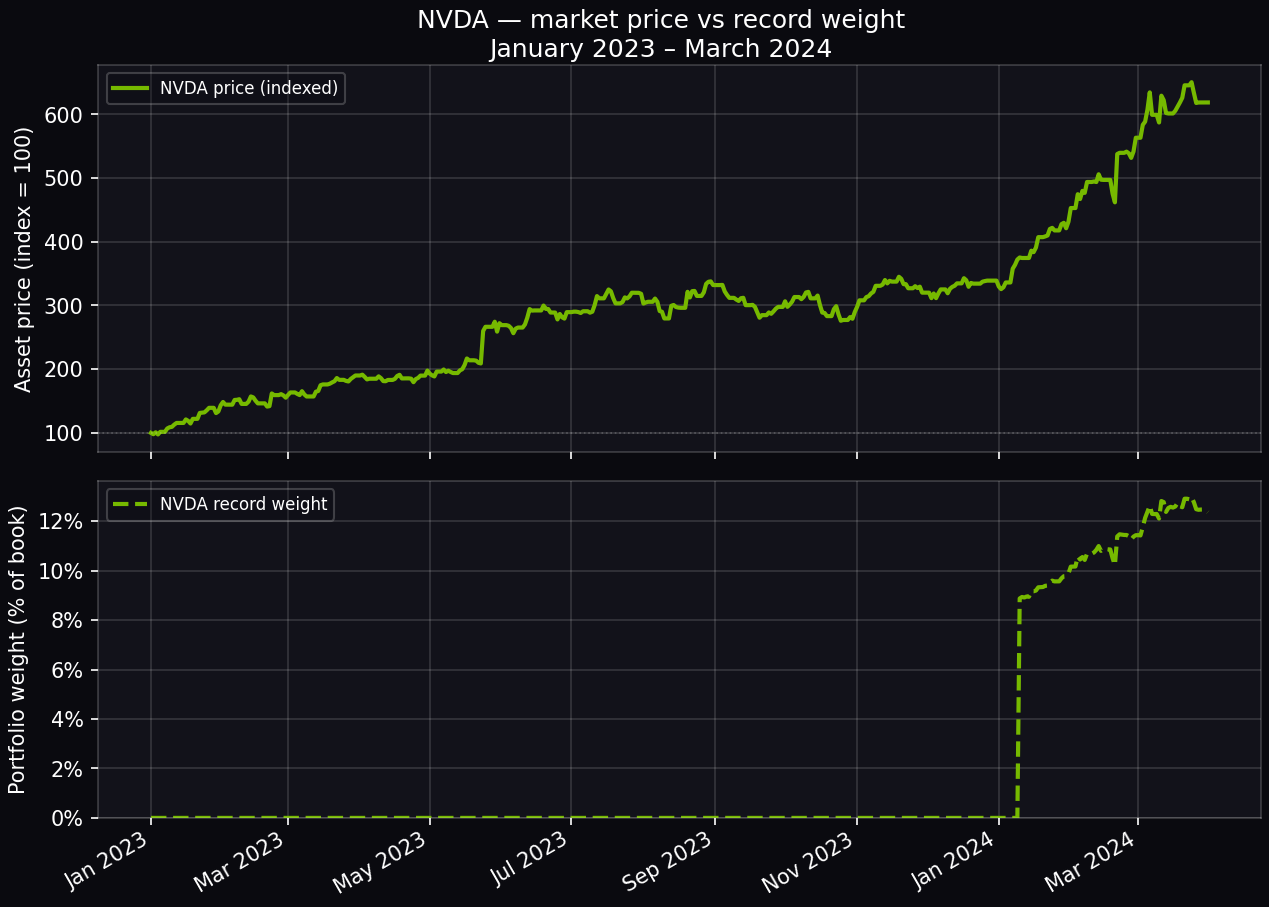
Task: Click the 'Mar 2023' x-axis label
Action: tap(243, 862)
